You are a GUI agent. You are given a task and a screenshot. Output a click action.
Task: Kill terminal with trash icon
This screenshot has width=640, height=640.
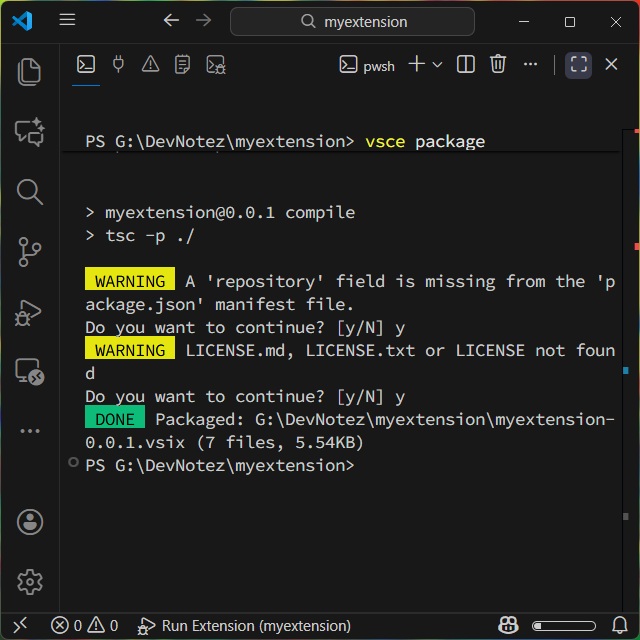tap(498, 65)
